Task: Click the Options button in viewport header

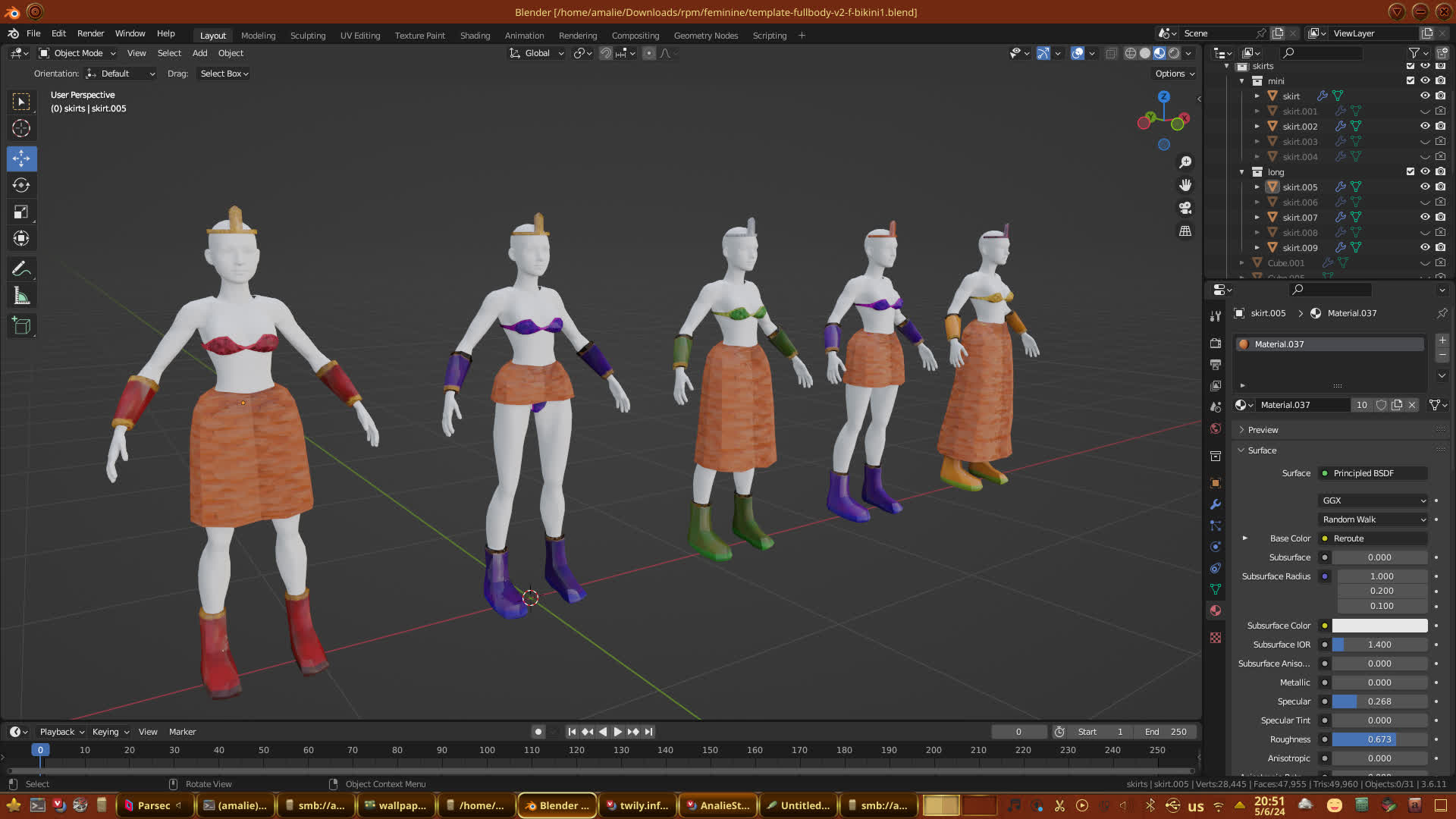Action: tap(1175, 74)
